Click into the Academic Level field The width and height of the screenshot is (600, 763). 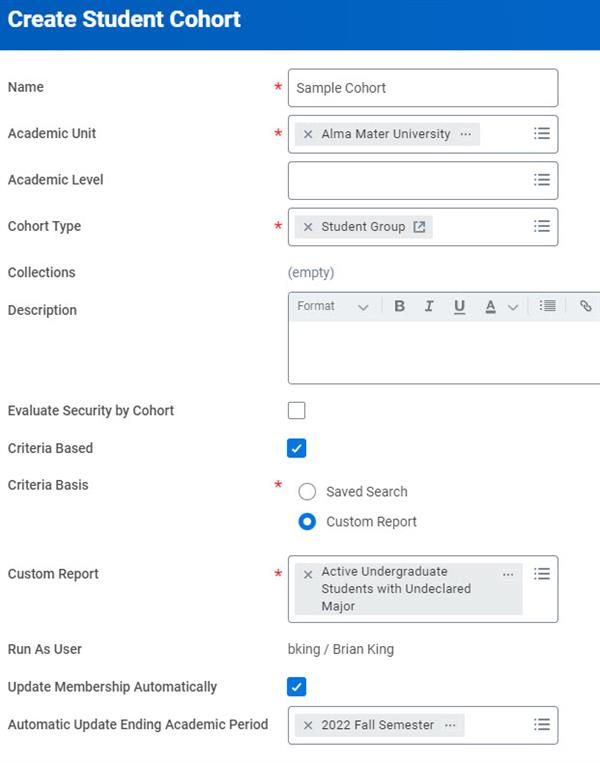point(423,181)
